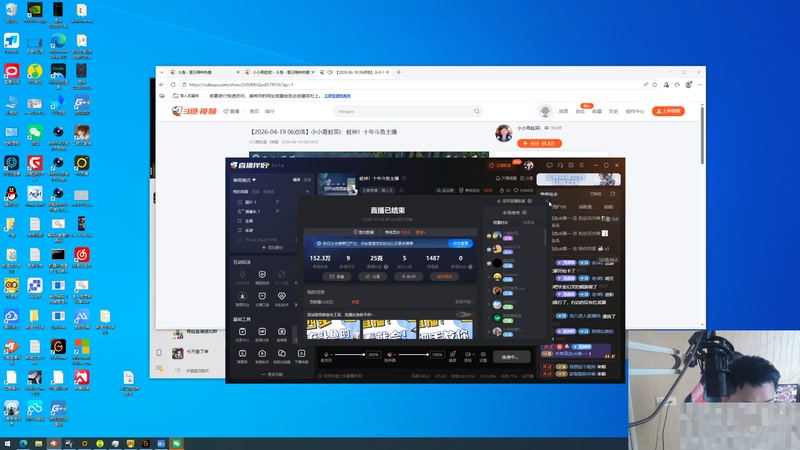This screenshot has width=800, height=450.
Task: Mute the speaker icon in the bottom bar
Action: pyautogui.click(x=390, y=354)
